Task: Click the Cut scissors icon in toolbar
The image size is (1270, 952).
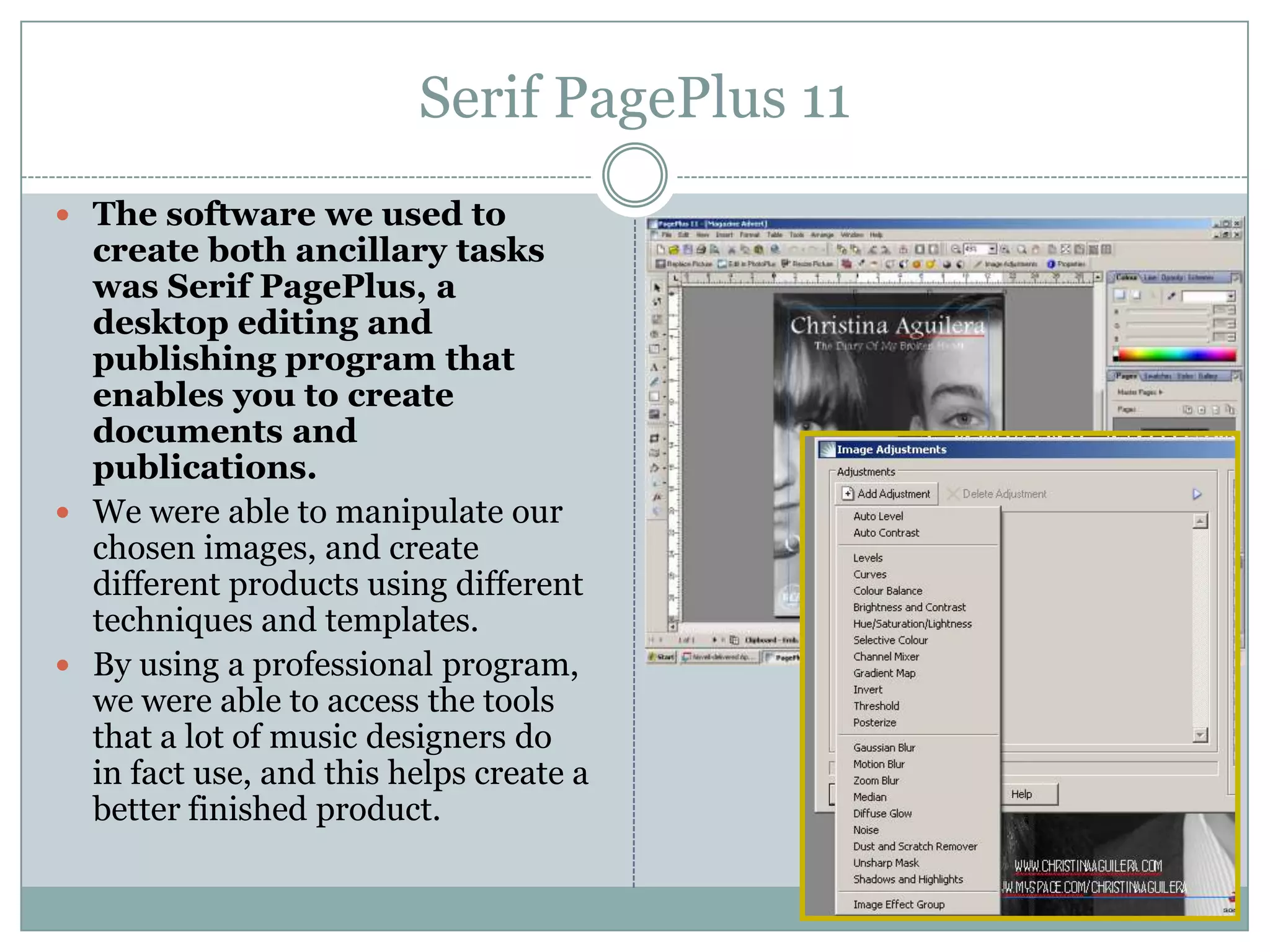Action: coord(731,249)
